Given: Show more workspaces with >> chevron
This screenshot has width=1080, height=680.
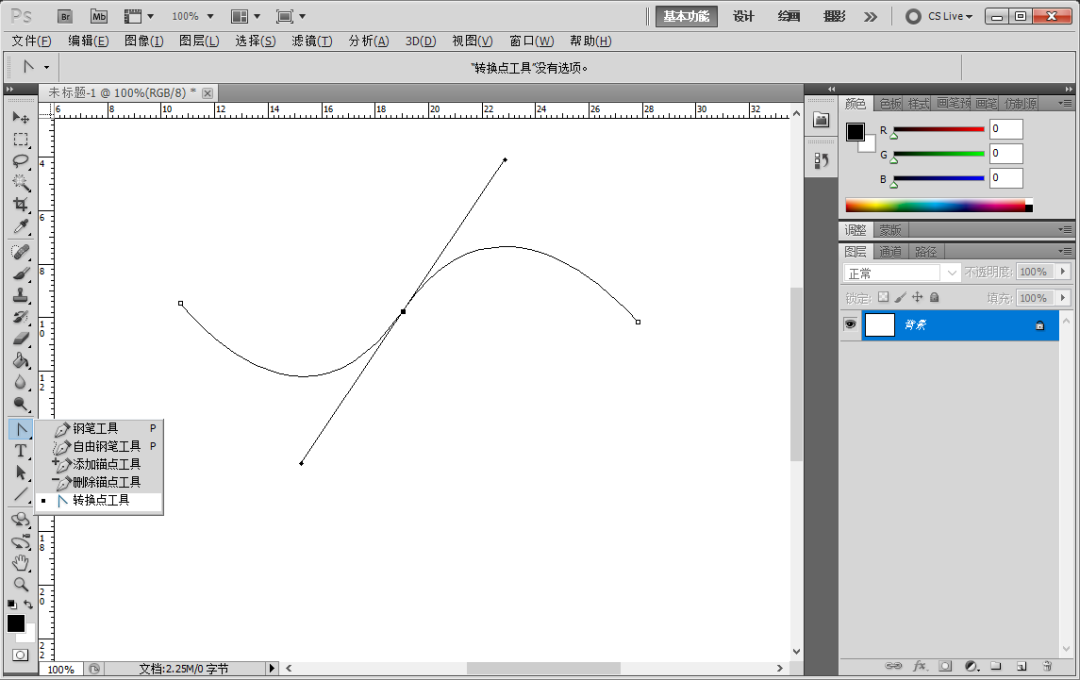Looking at the screenshot, I should (871, 17).
